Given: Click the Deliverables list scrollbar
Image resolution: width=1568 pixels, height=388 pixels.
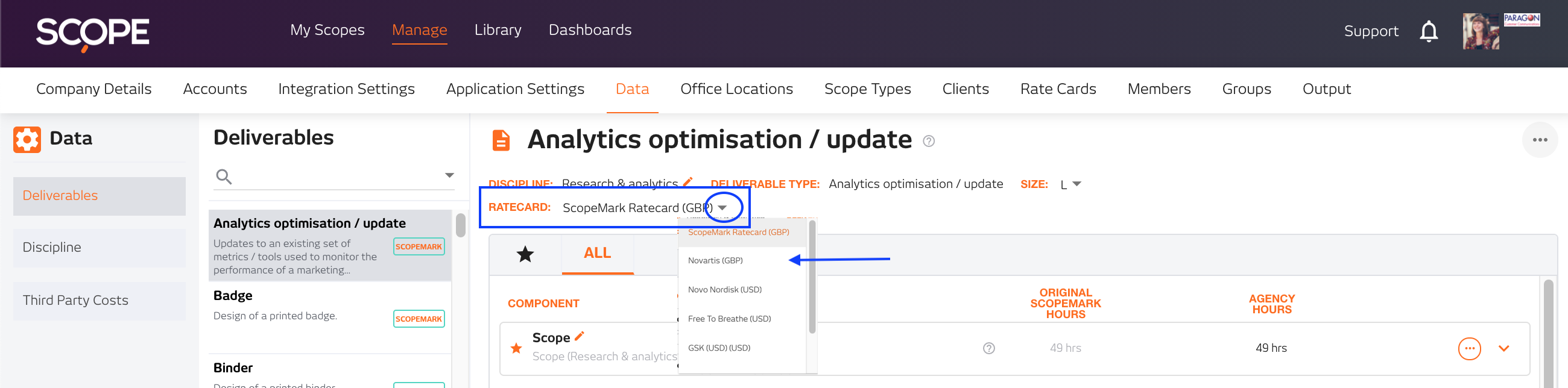Looking at the screenshot, I should pyautogui.click(x=461, y=225).
